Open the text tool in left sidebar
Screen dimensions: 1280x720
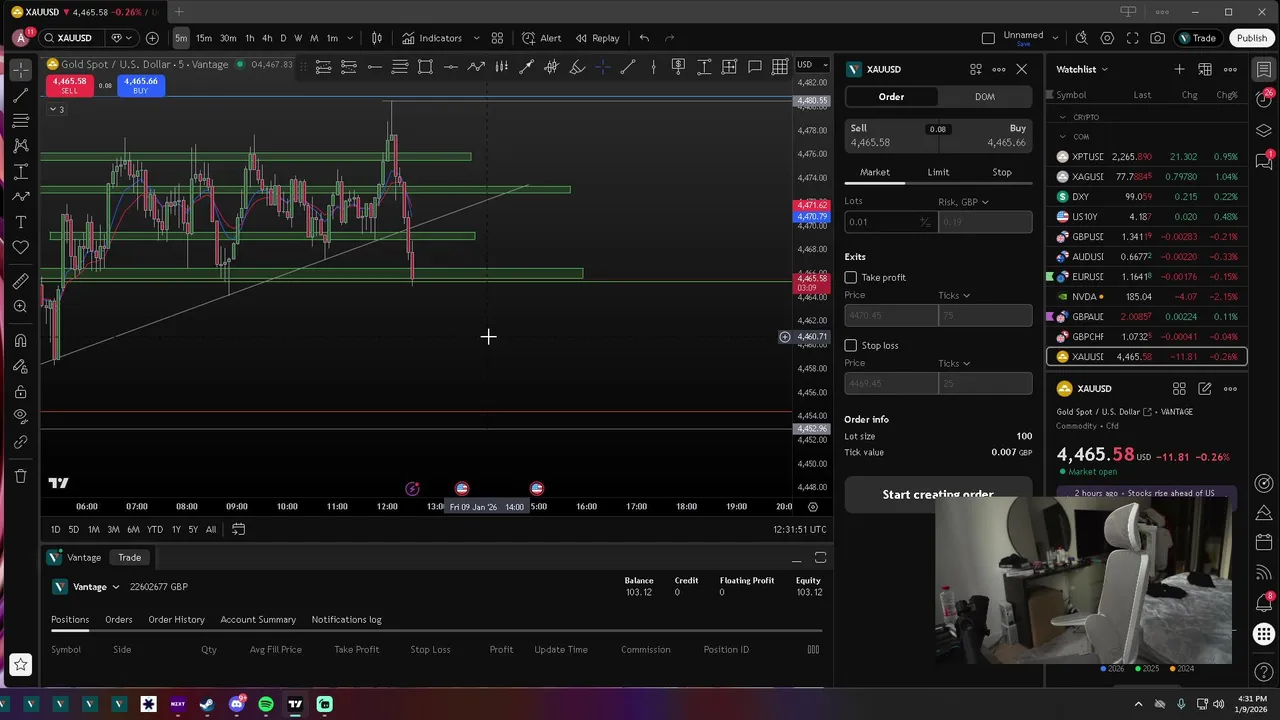(20, 222)
